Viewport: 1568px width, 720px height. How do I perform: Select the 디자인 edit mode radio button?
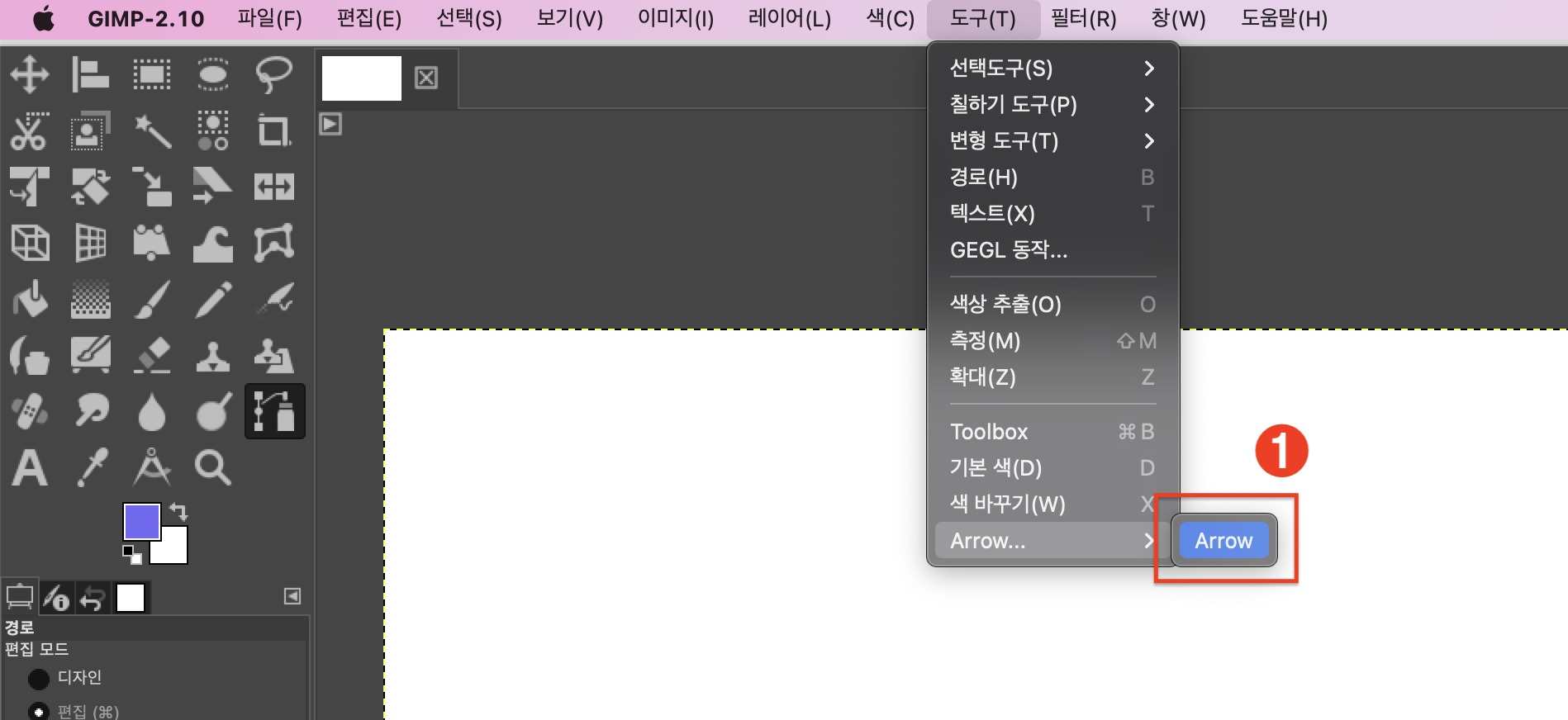pos(38,679)
